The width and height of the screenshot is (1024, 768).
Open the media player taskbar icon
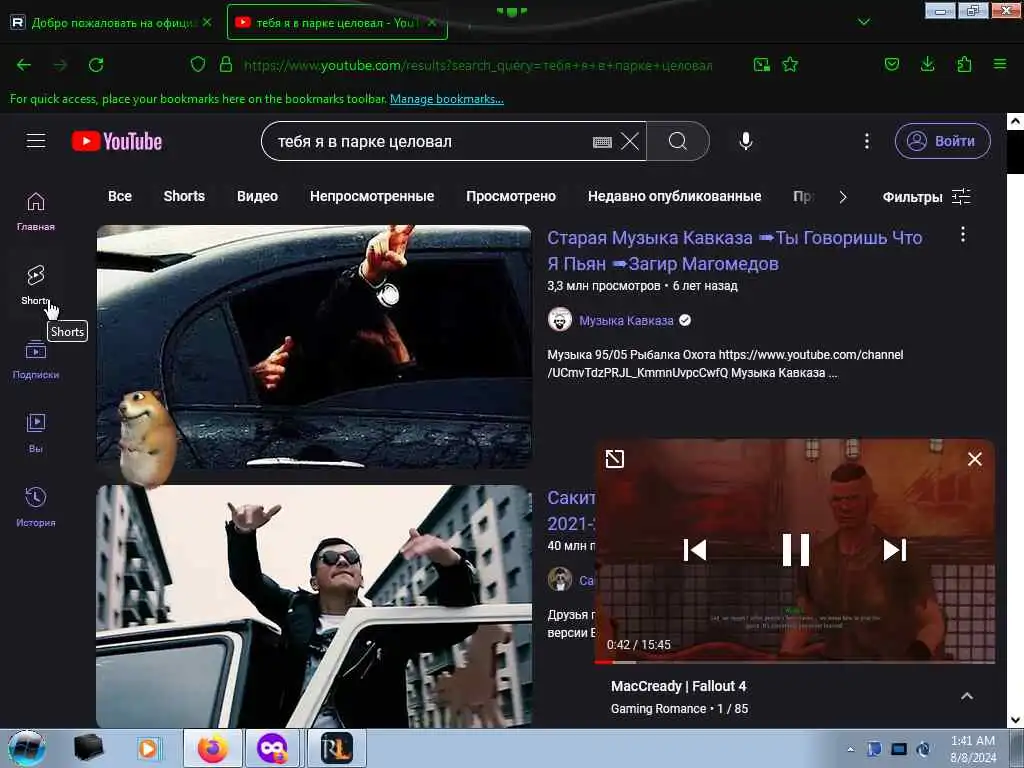click(148, 748)
